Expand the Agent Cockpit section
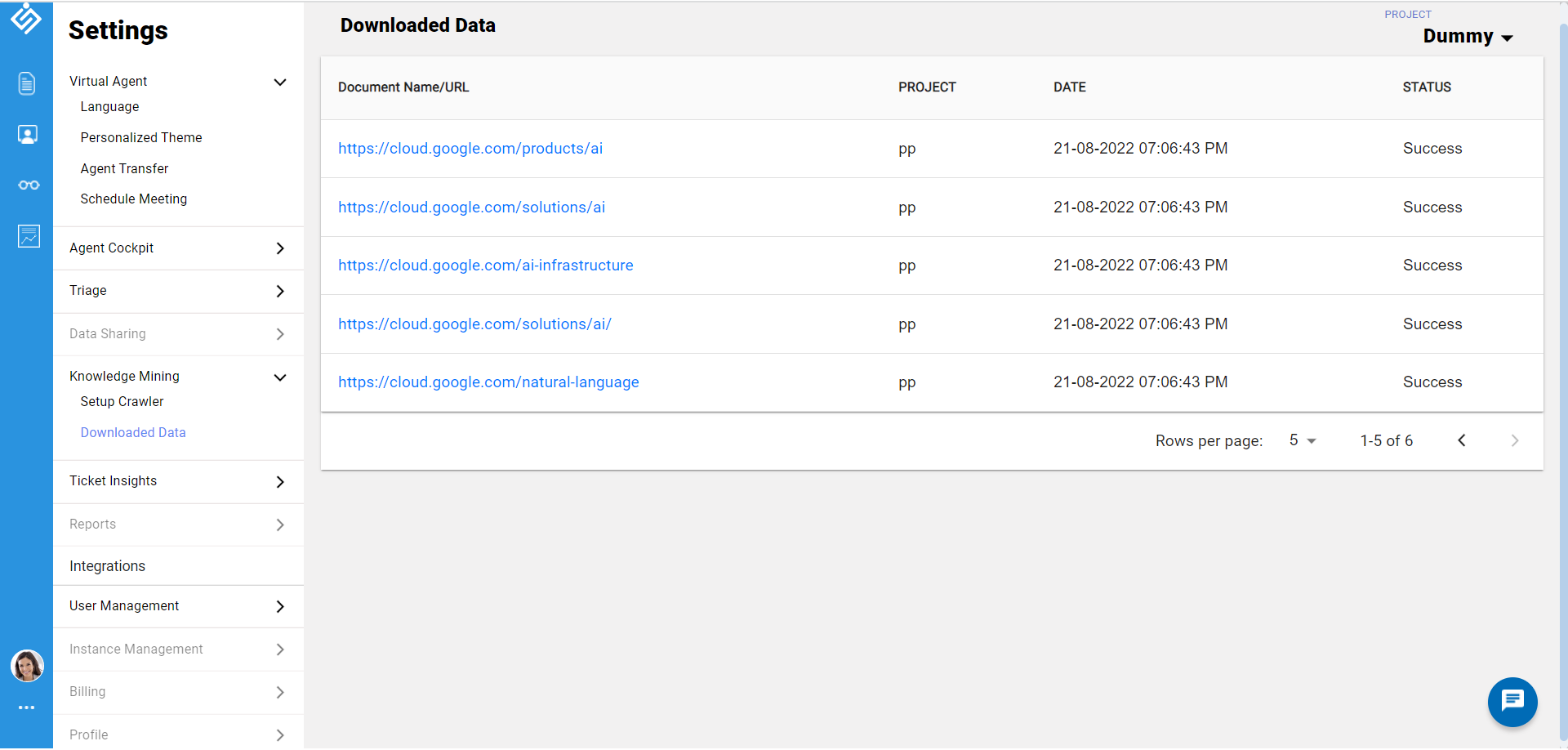This screenshot has height=750, width=1568. 279,248
